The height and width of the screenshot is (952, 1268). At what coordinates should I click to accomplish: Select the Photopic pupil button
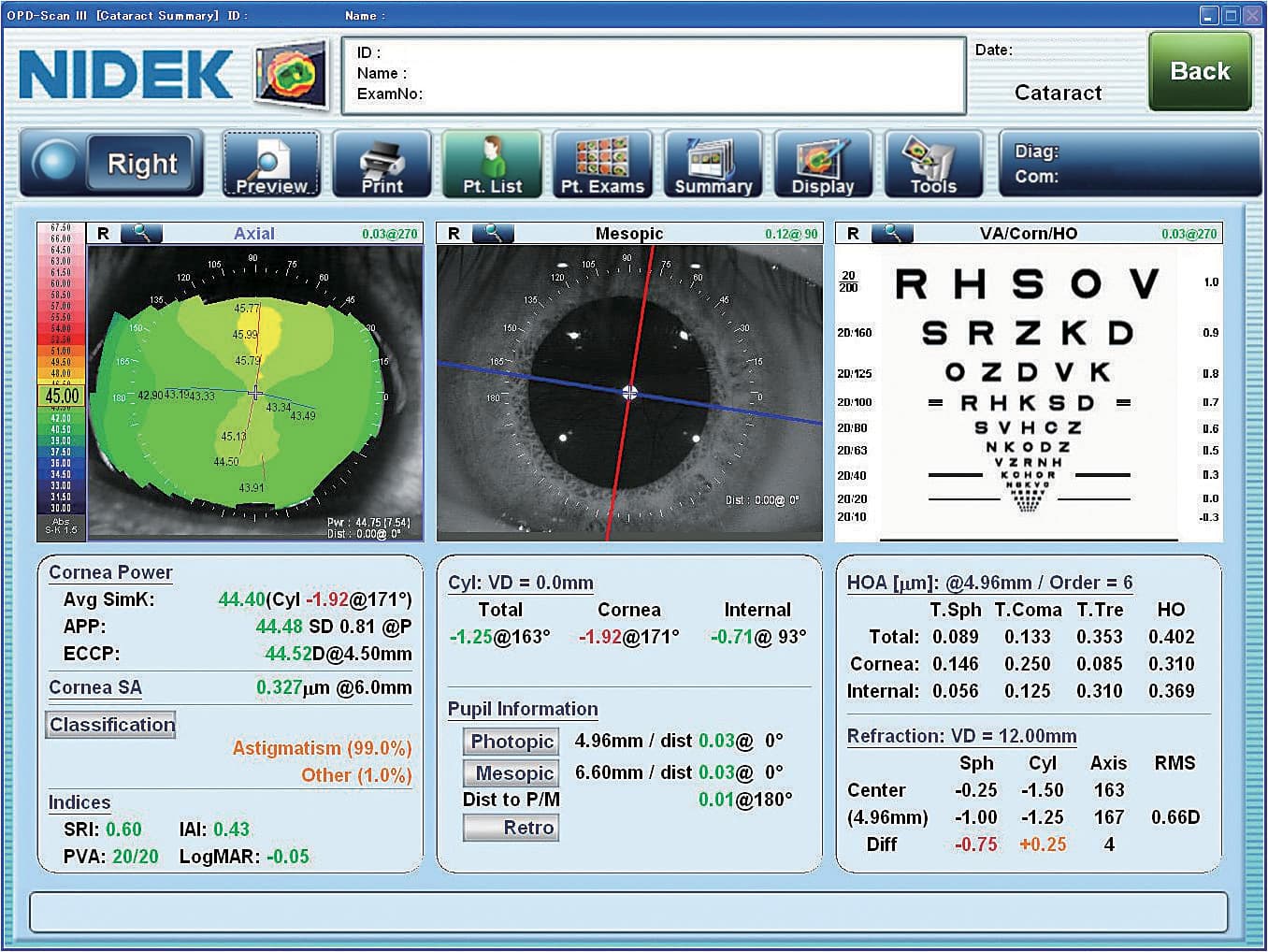512,742
